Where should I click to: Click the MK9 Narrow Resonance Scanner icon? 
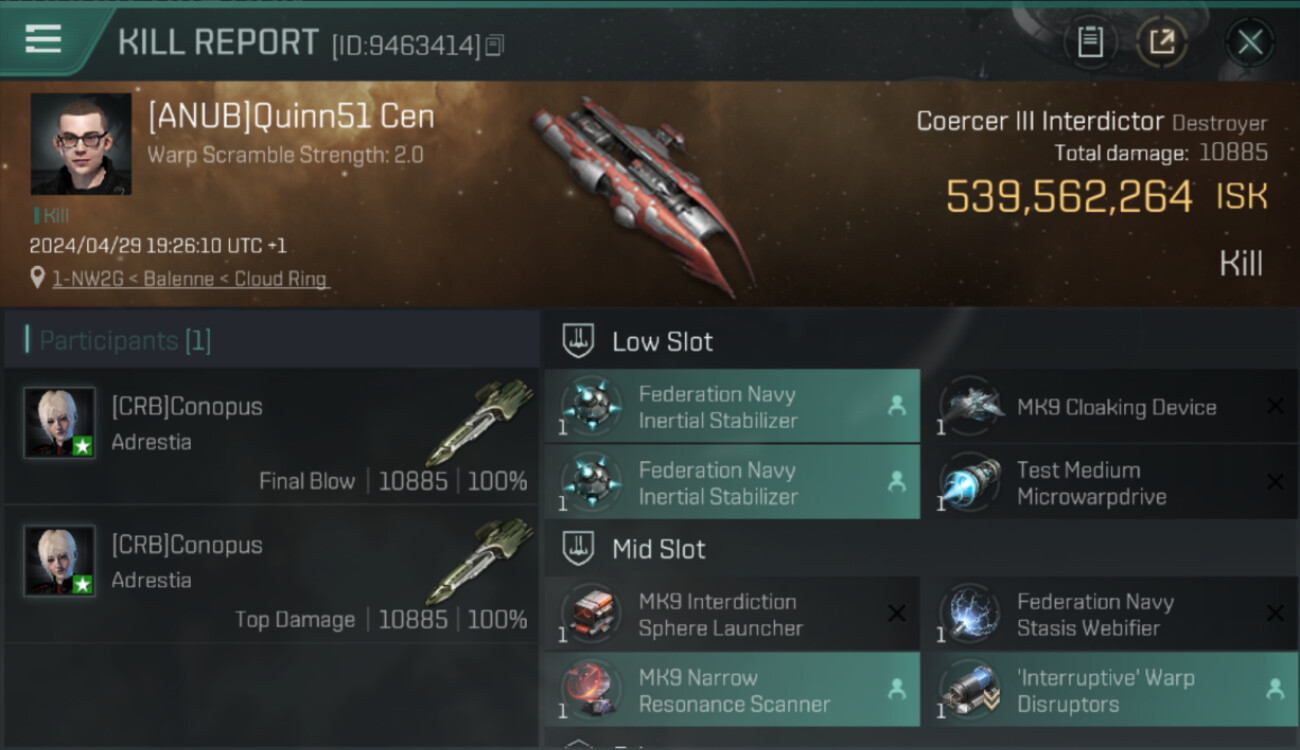pyautogui.click(x=591, y=690)
